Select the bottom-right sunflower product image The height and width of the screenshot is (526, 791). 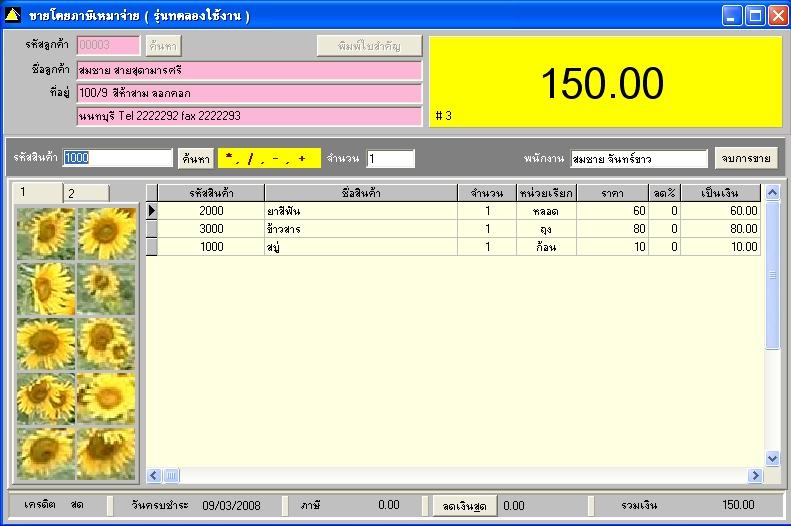click(x=107, y=453)
